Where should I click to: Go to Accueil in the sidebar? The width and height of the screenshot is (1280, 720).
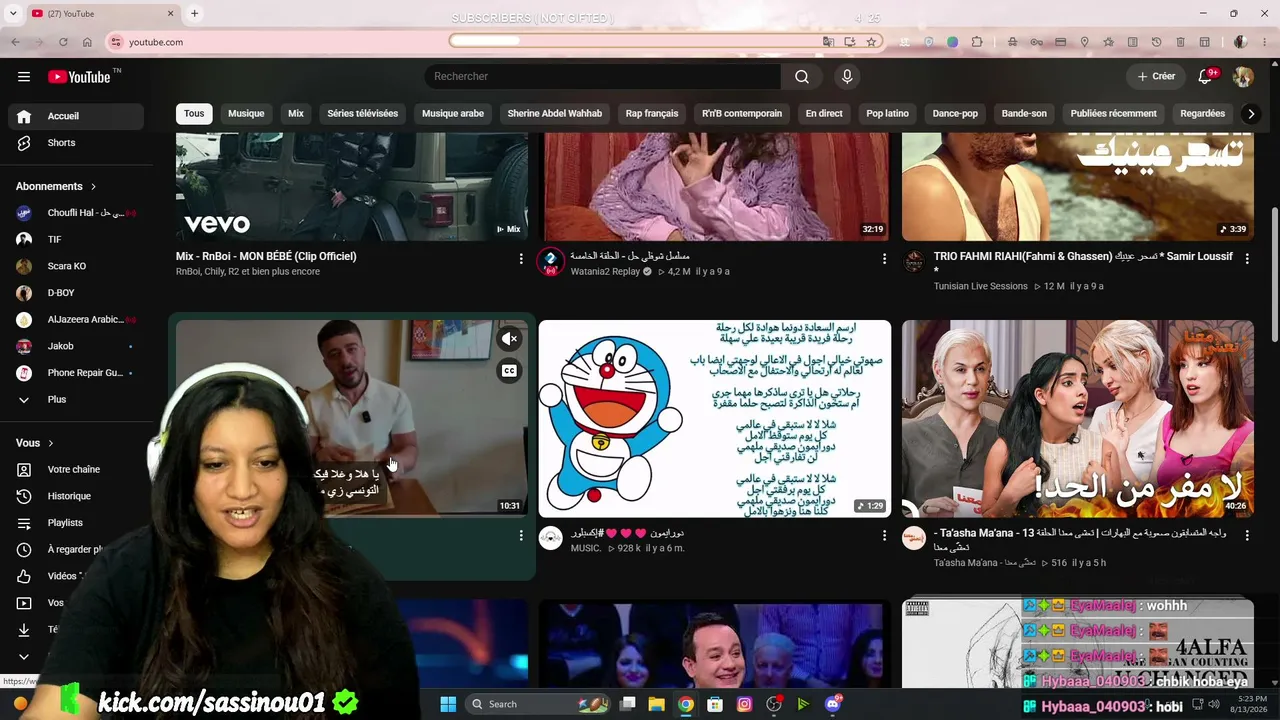click(76, 116)
